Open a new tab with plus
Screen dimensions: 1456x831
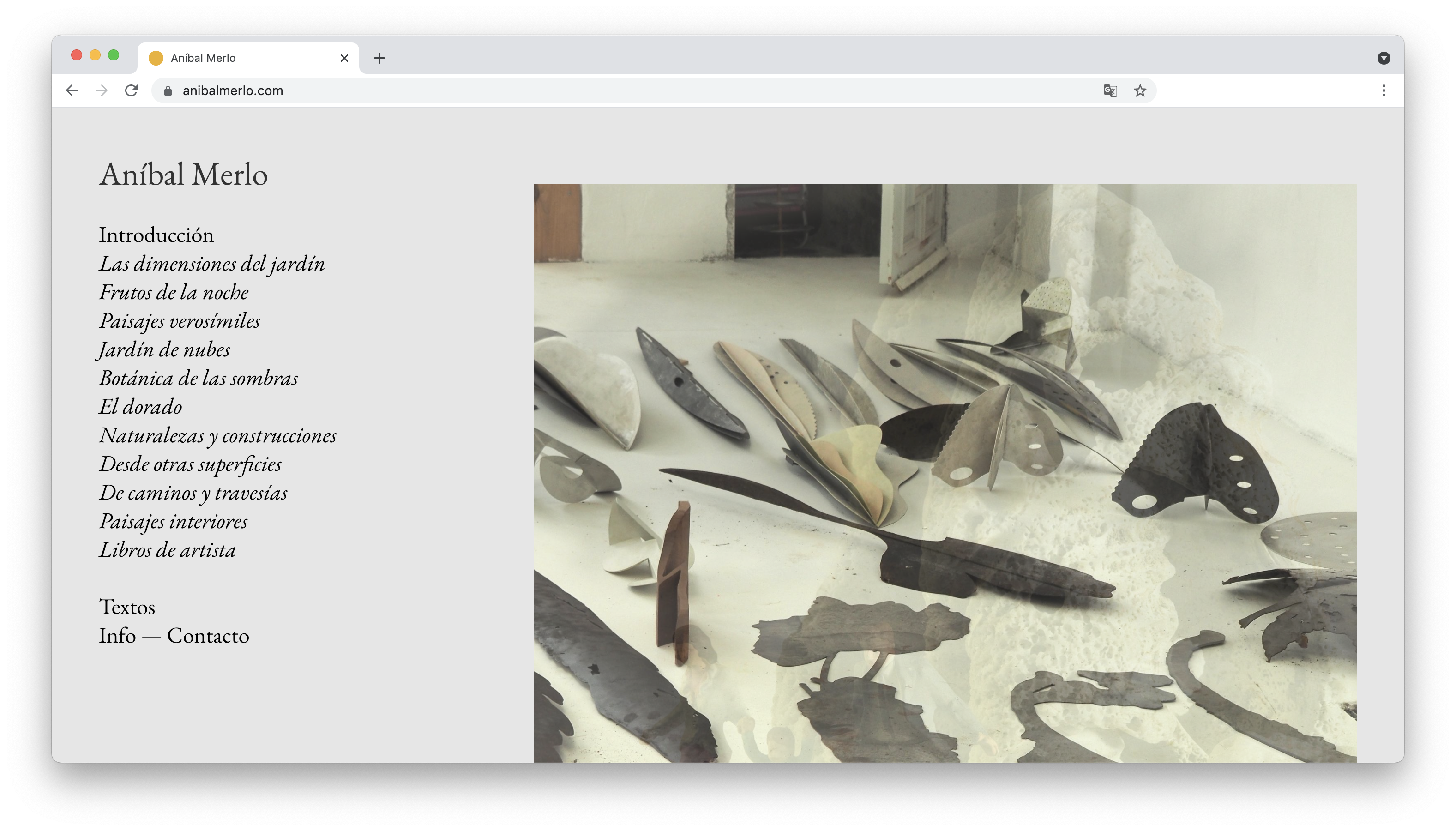[x=379, y=58]
